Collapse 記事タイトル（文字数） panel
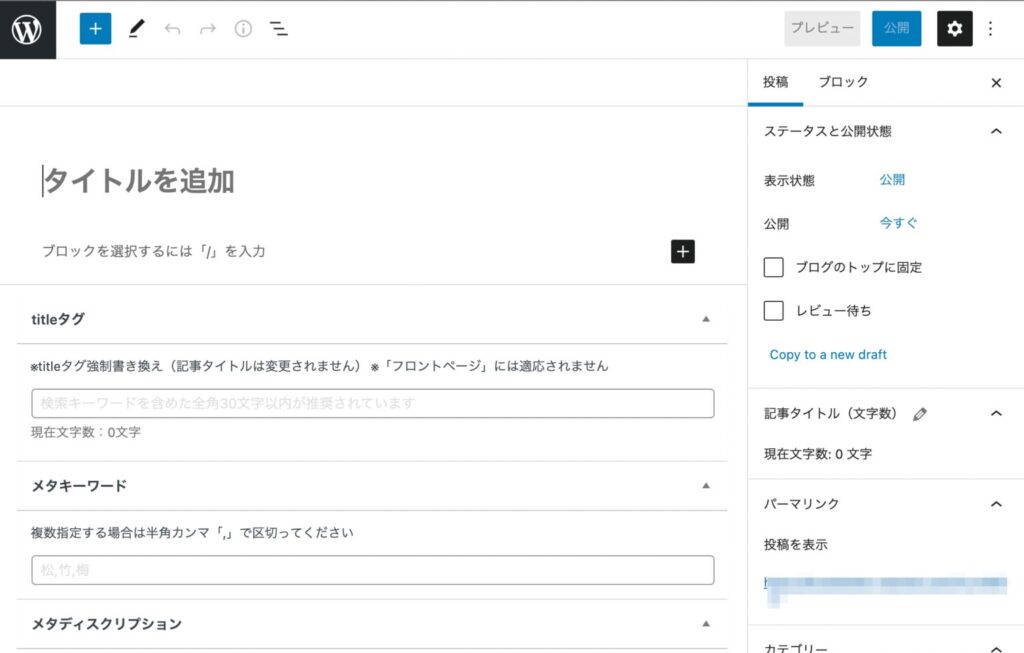The height and width of the screenshot is (653, 1024). coord(996,413)
